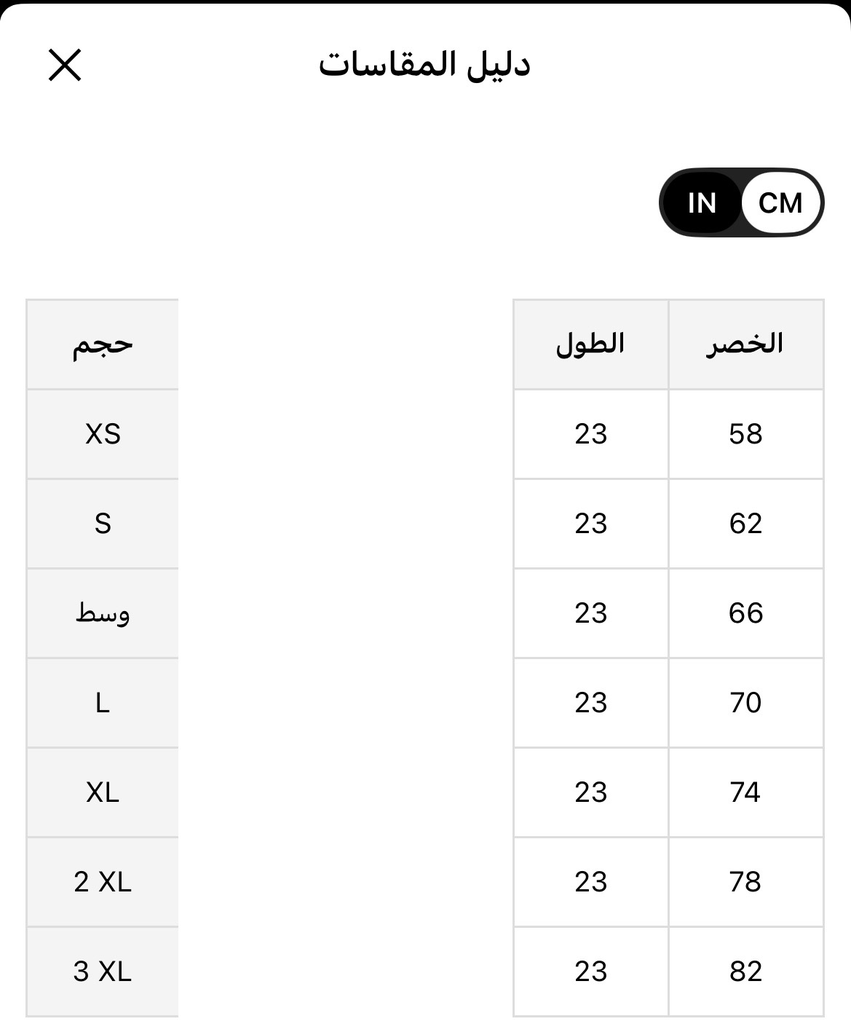
Task: Switch measurement units to CM
Action: point(780,203)
